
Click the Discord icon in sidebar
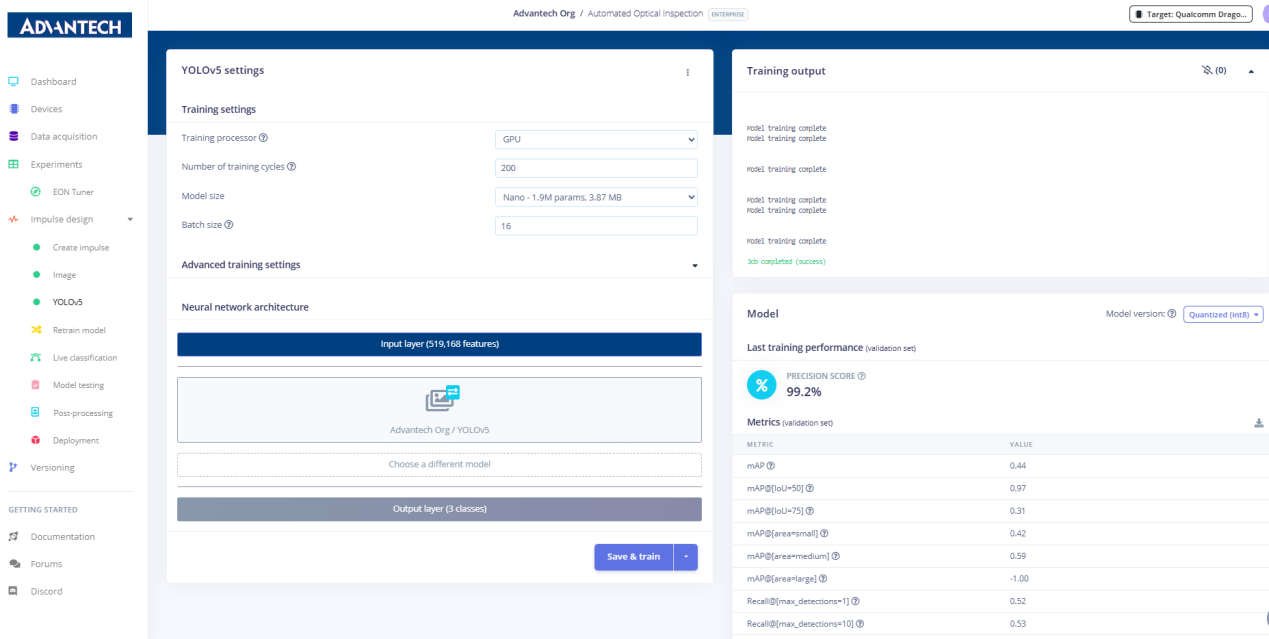tap(13, 591)
